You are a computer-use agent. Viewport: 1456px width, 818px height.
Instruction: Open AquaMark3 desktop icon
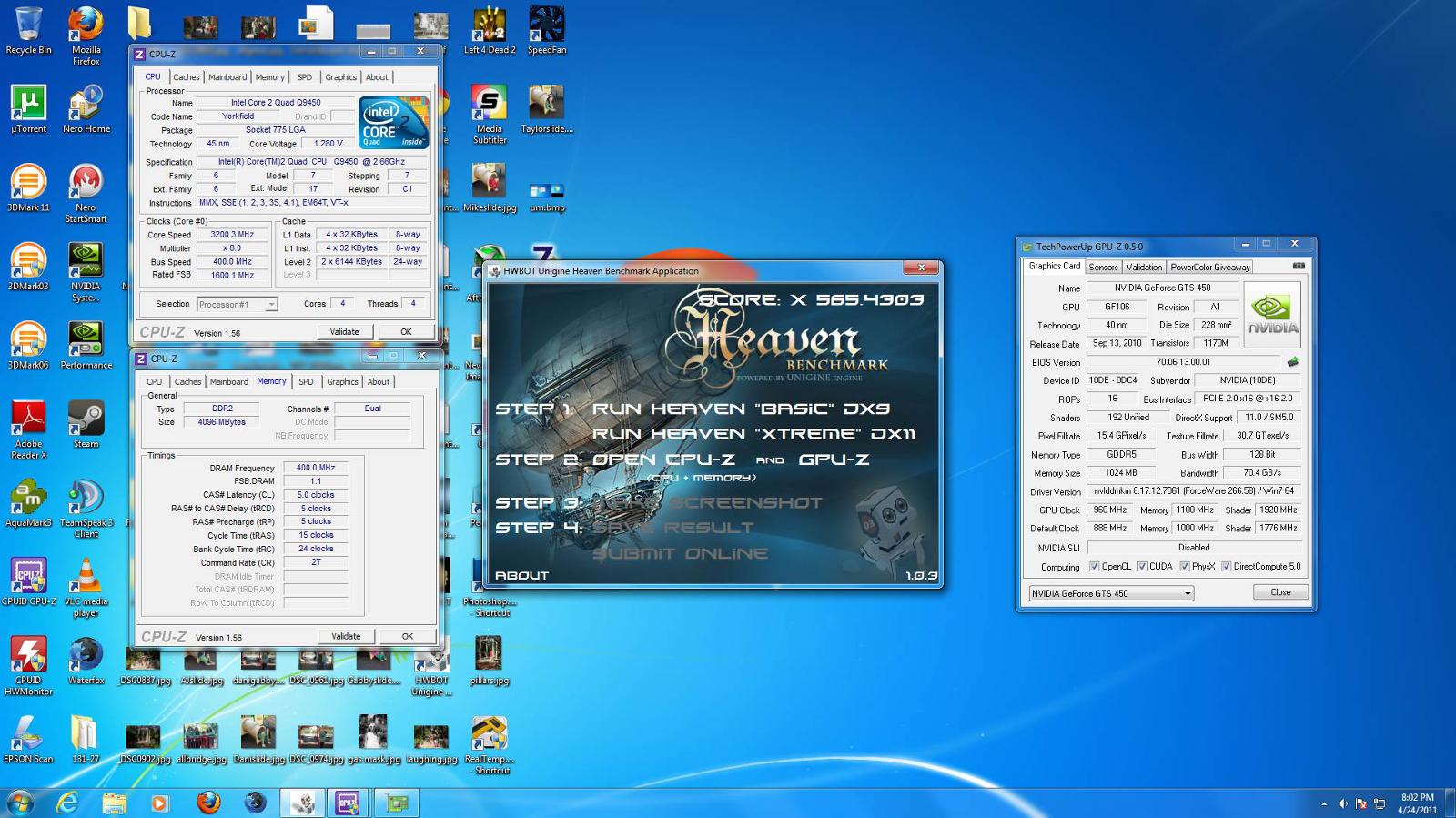coord(28,503)
